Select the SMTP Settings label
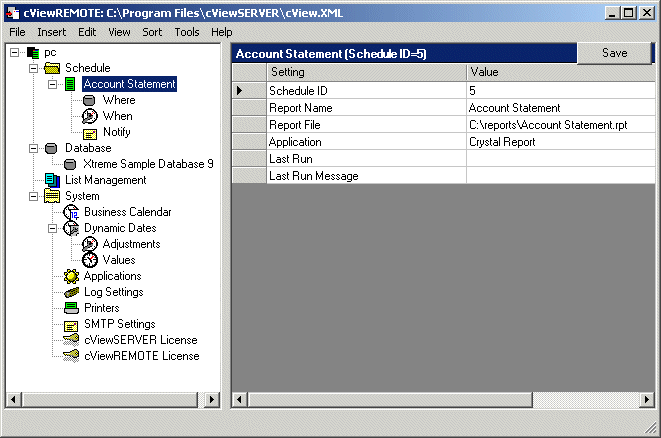The height and width of the screenshot is (438, 661). pos(120,324)
